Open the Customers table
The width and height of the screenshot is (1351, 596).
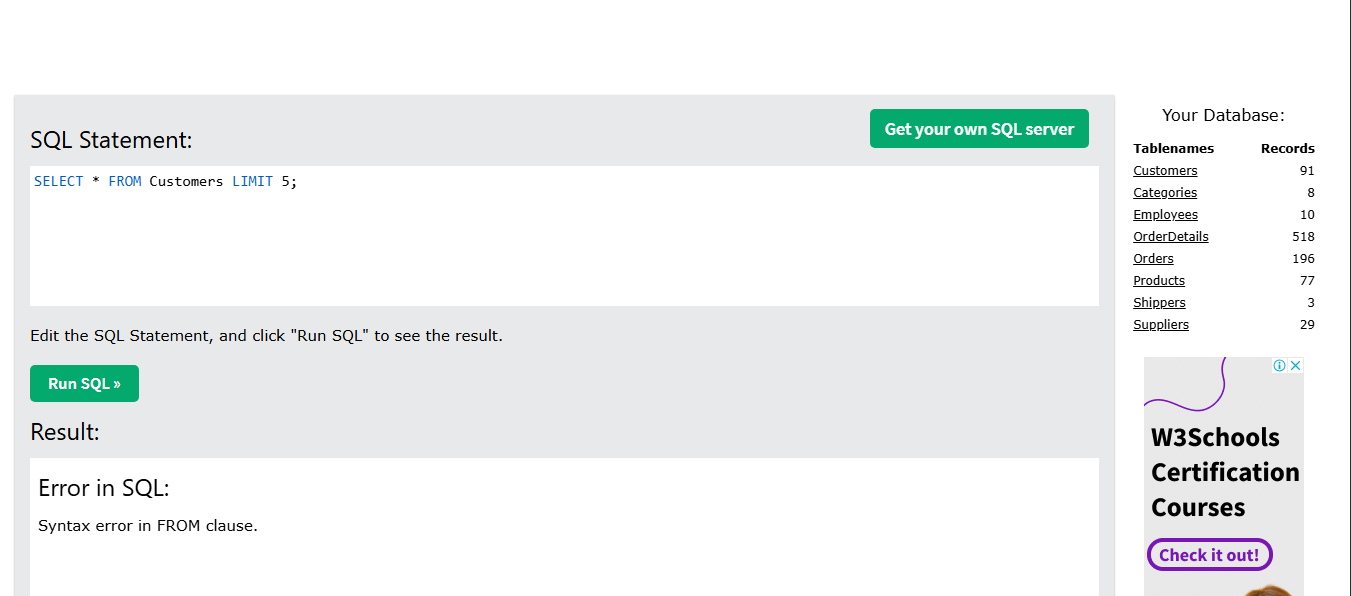click(x=1165, y=171)
